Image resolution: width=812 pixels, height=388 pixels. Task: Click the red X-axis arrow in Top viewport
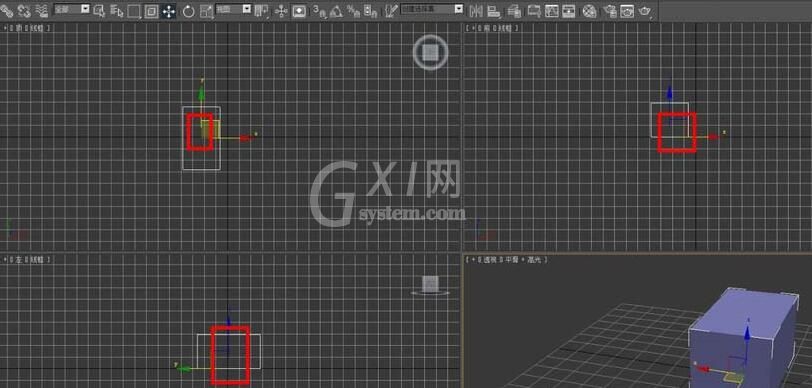246,138
